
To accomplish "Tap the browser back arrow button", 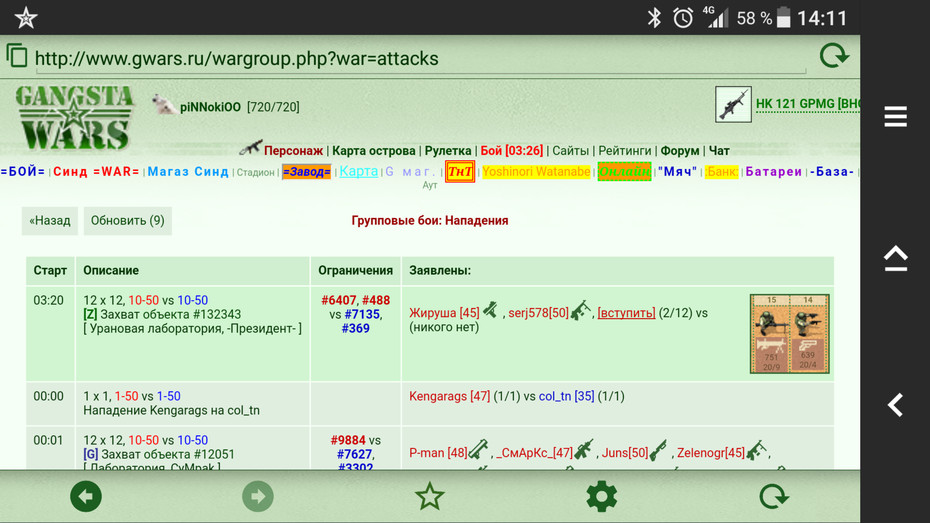I will 86,496.
